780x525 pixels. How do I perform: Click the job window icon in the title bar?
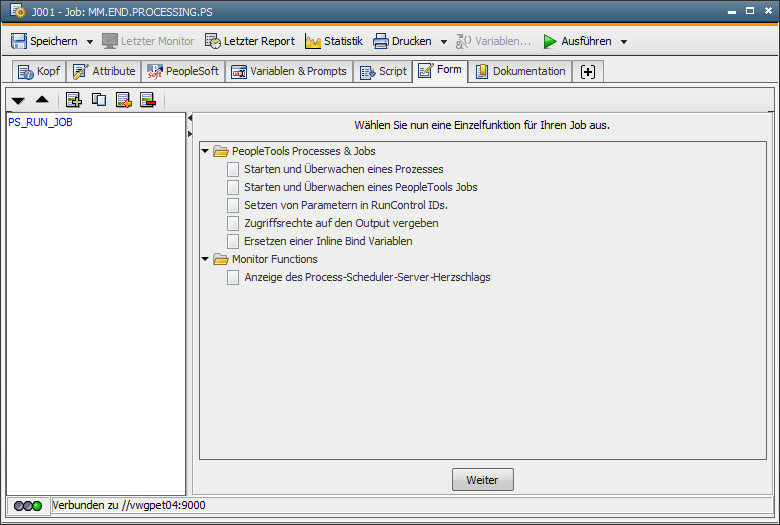point(17,11)
